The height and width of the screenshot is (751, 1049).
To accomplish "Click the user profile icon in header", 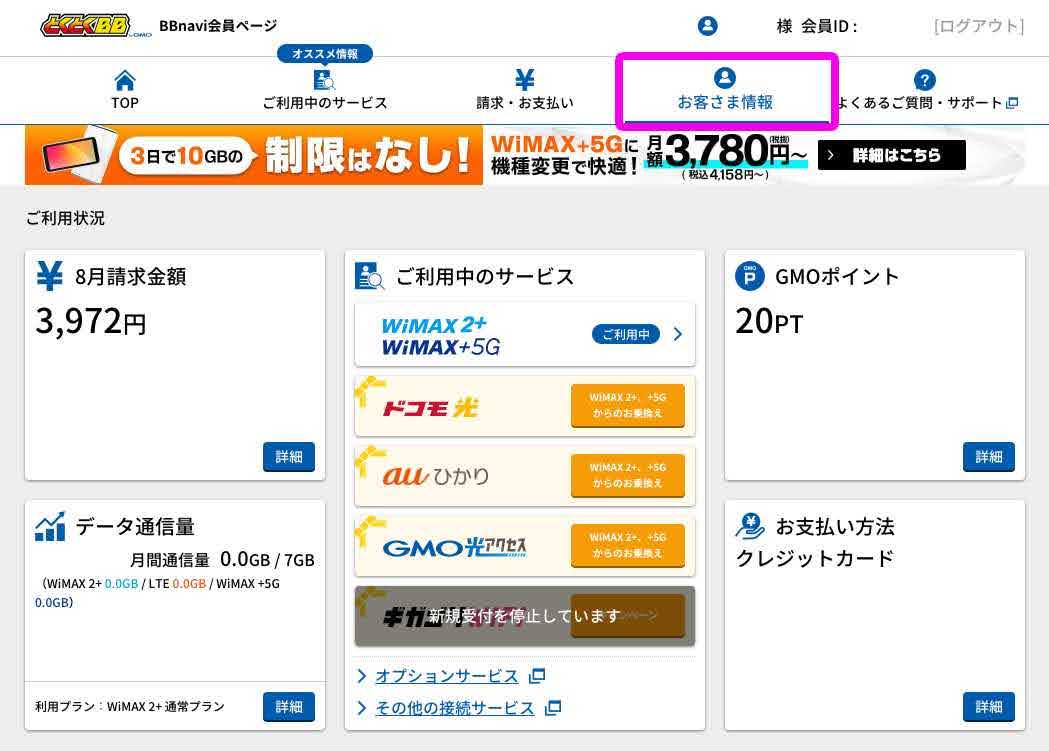I will pyautogui.click(x=708, y=26).
